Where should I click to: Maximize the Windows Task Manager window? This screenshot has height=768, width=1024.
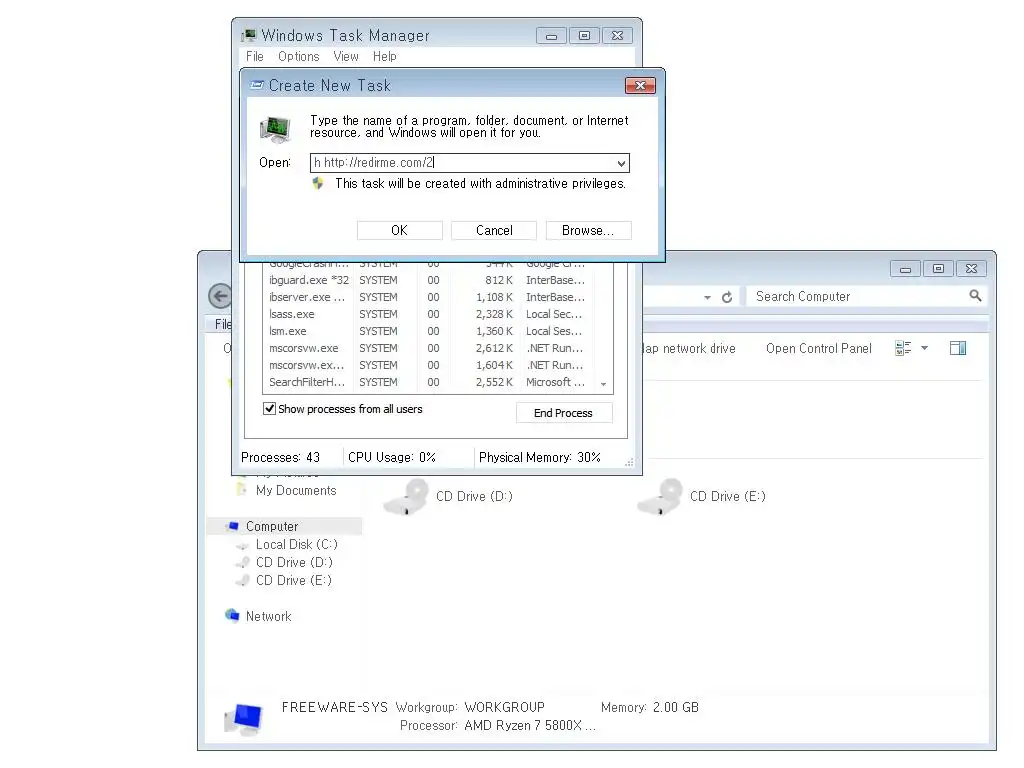click(584, 35)
